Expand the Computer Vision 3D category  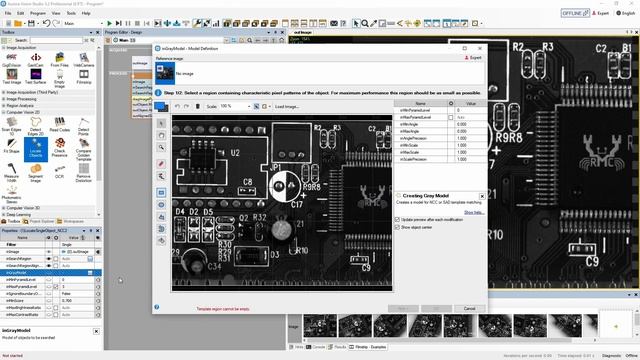tap(4, 208)
